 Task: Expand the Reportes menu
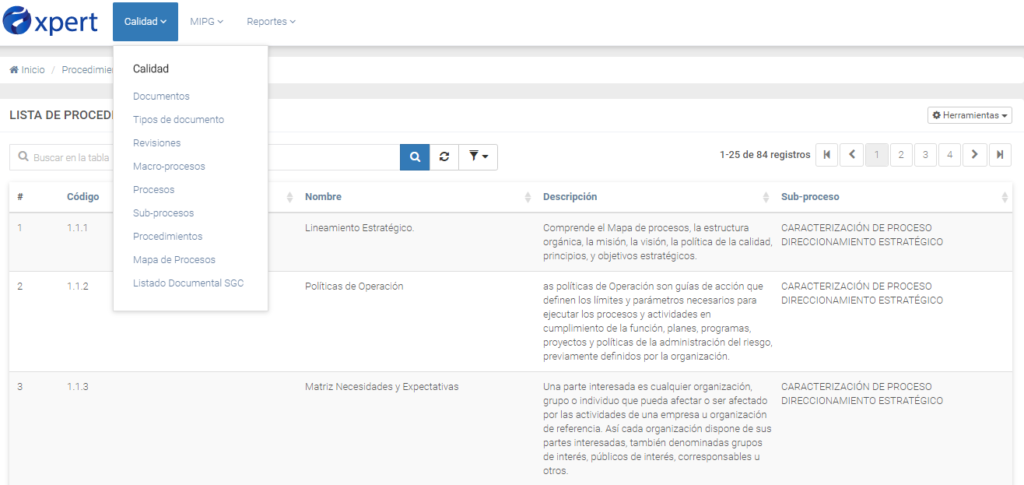271,21
